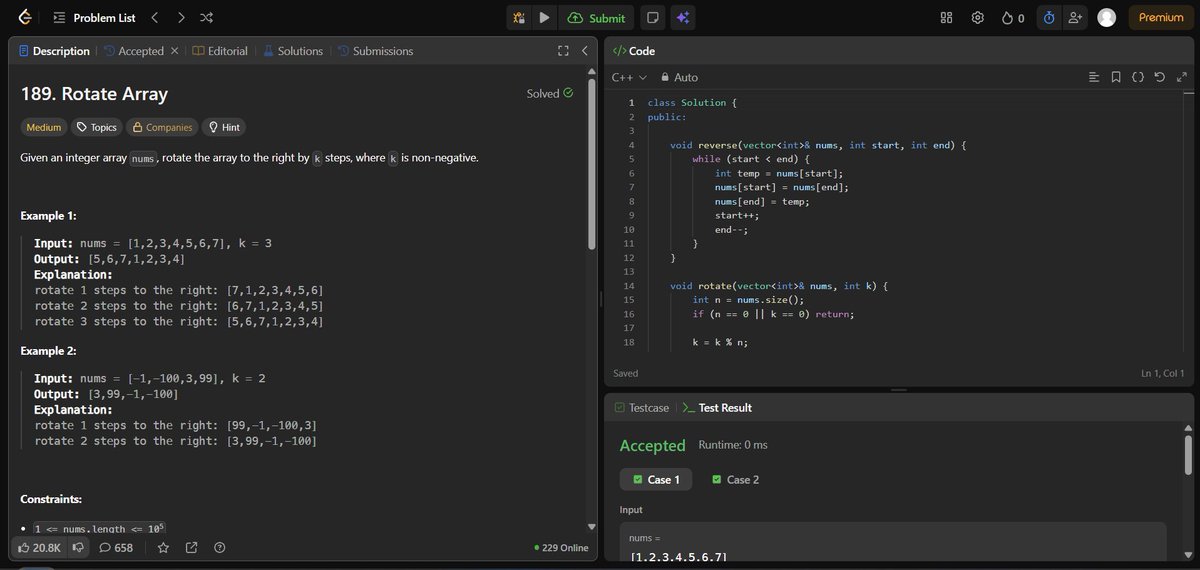1200x570 pixels.
Task: Expand the code editor to fullscreen
Action: [1183, 77]
